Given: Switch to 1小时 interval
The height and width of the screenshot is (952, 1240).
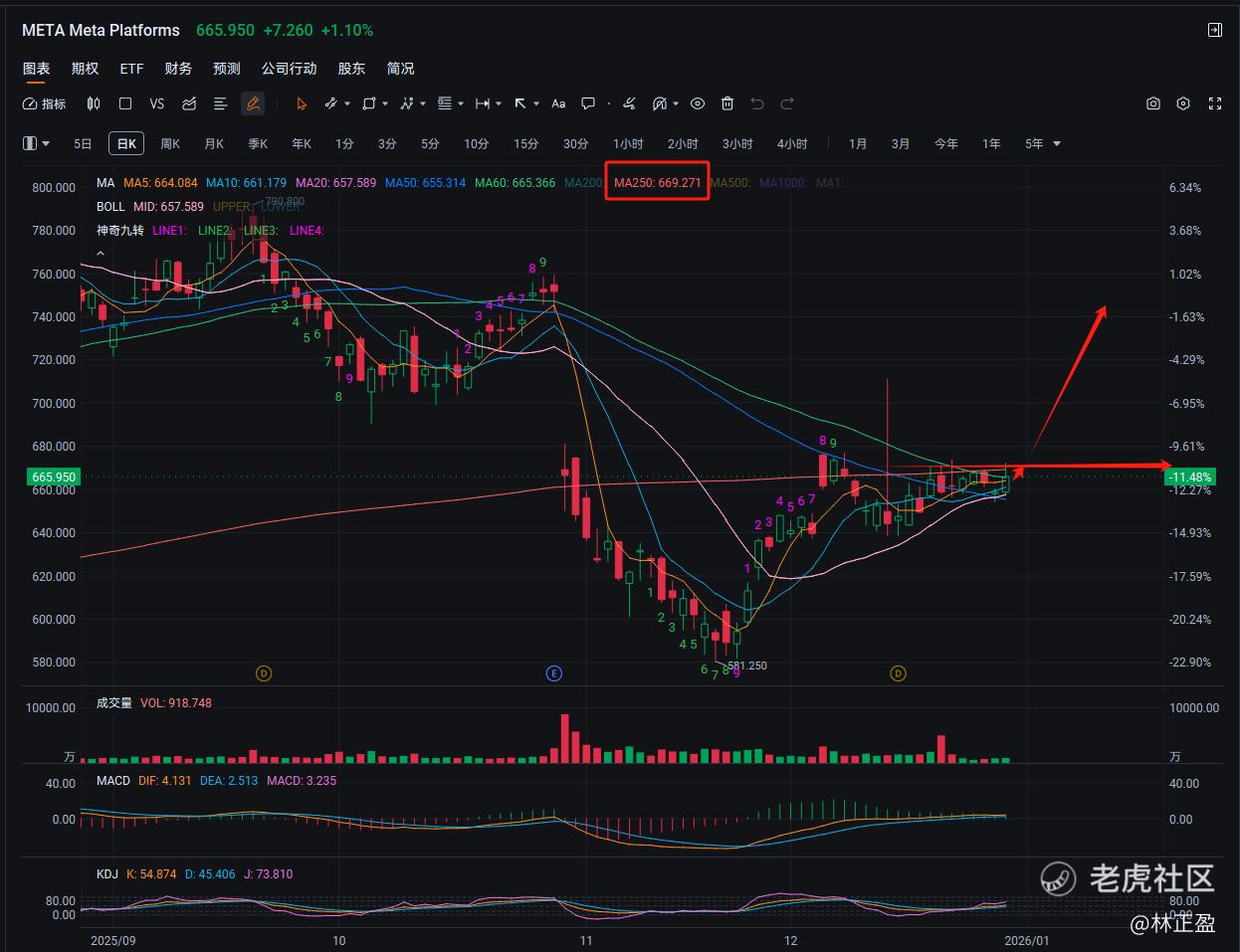Looking at the screenshot, I should pyautogui.click(x=628, y=144).
